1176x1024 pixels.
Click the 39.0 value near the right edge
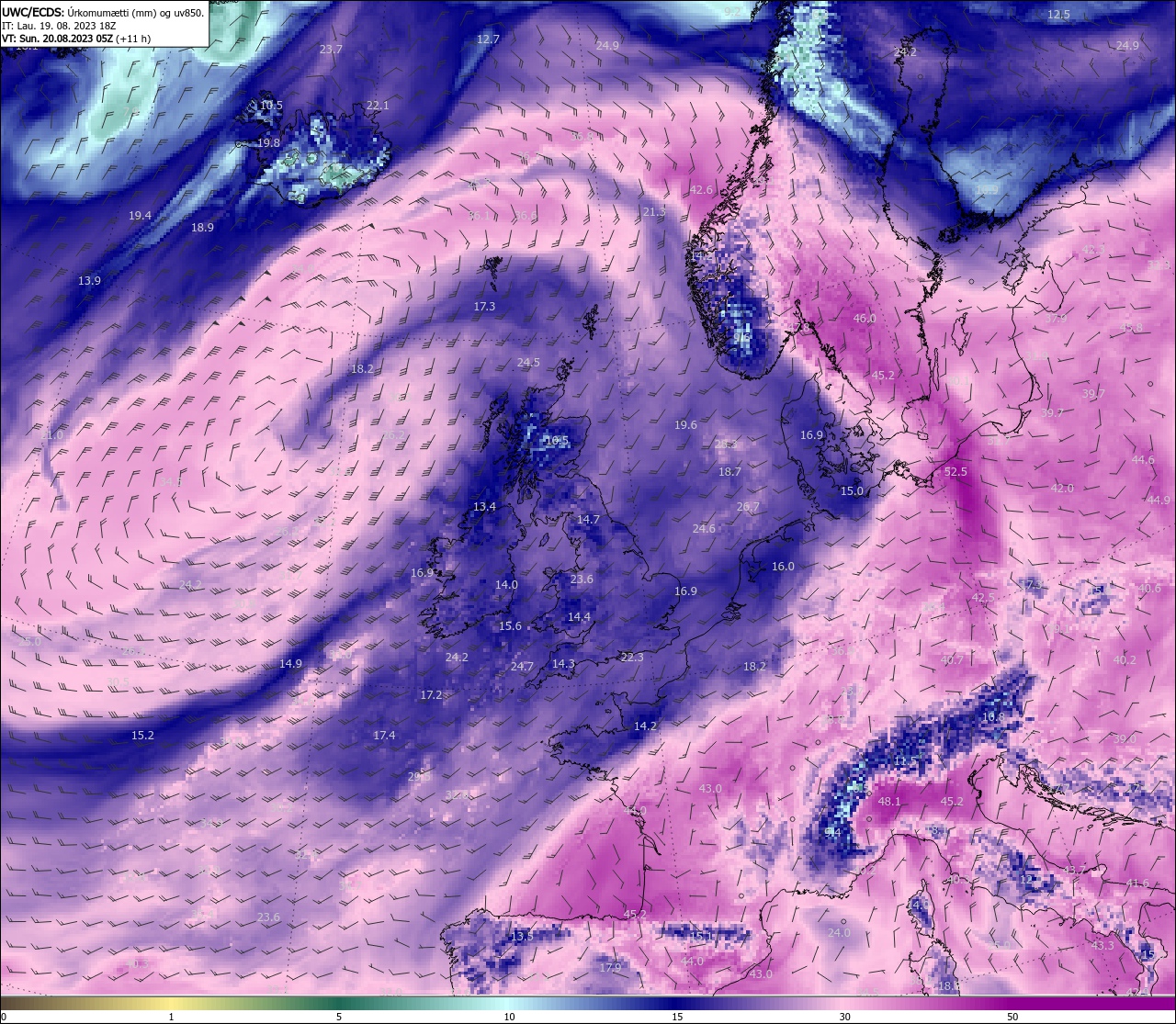[x=1125, y=739]
